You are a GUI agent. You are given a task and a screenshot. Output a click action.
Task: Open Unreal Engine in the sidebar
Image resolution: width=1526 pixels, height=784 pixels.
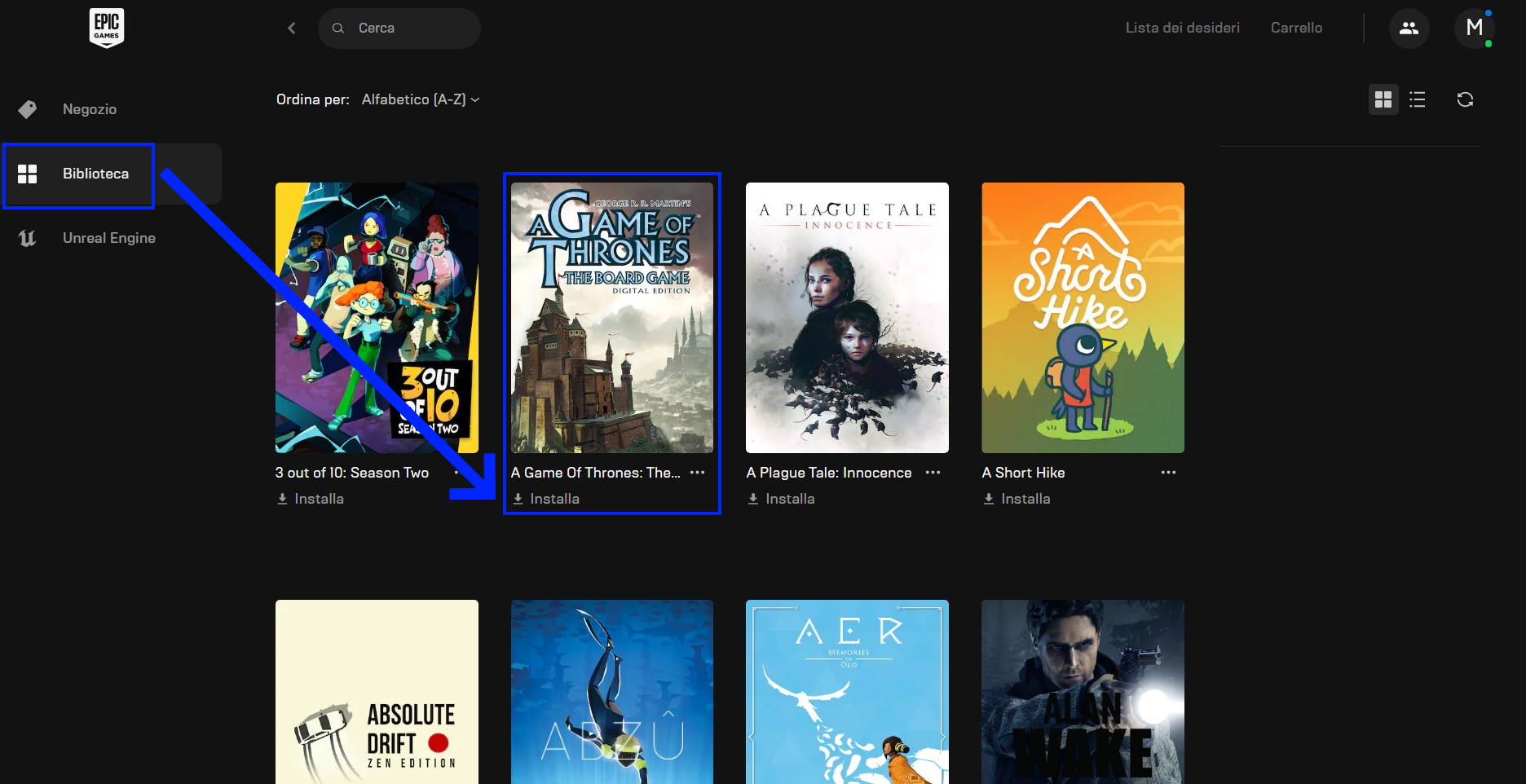(111, 238)
